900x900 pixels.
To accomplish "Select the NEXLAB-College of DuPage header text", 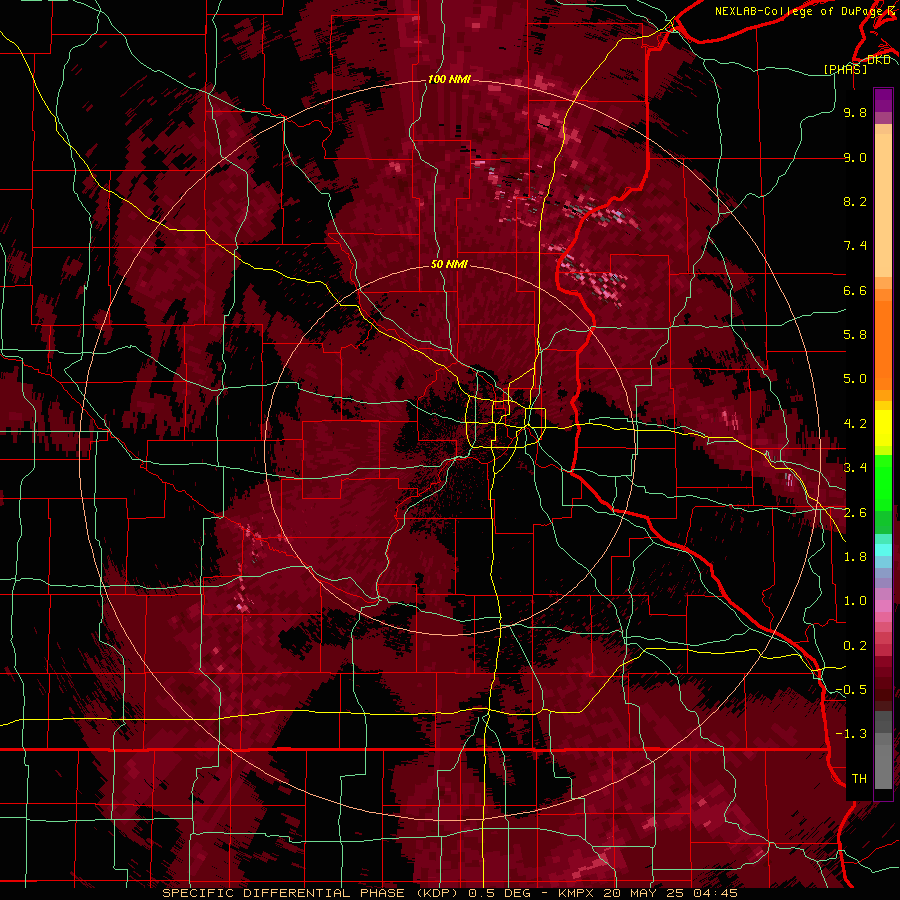I will tap(801, 11).
